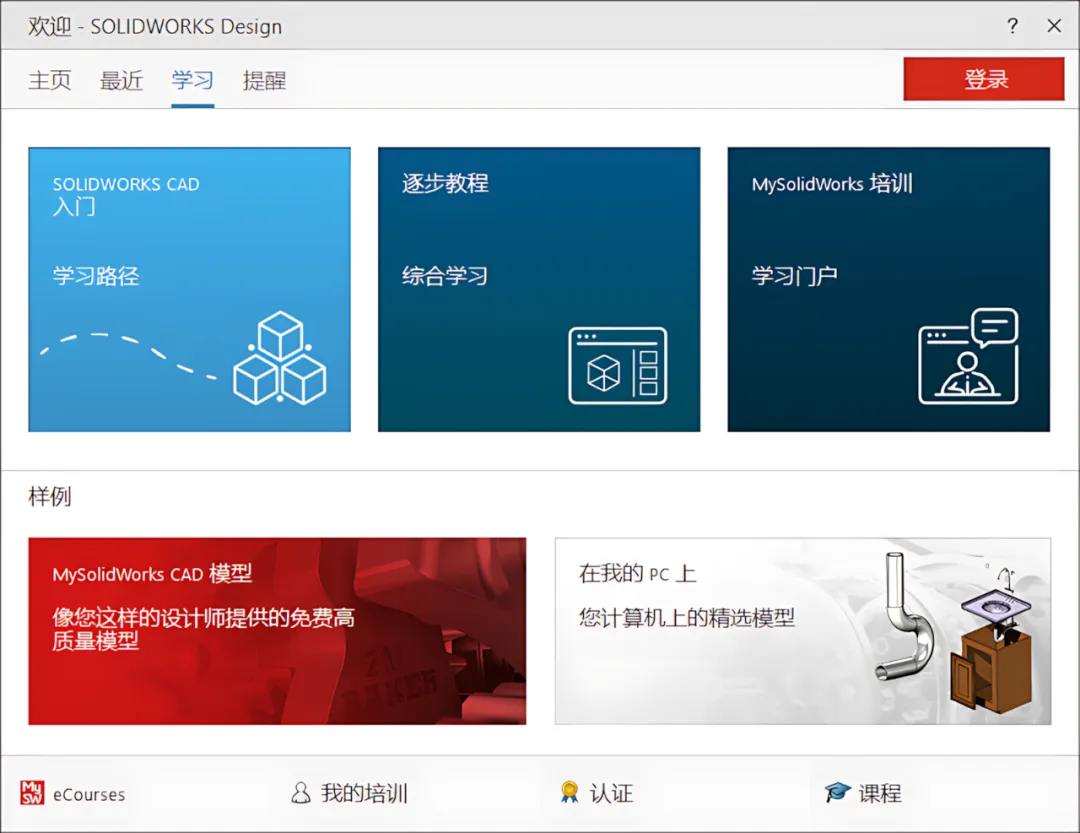Viewport: 1080px width, 833px height.
Task: Close the welcome dialog
Action: [x=1054, y=26]
